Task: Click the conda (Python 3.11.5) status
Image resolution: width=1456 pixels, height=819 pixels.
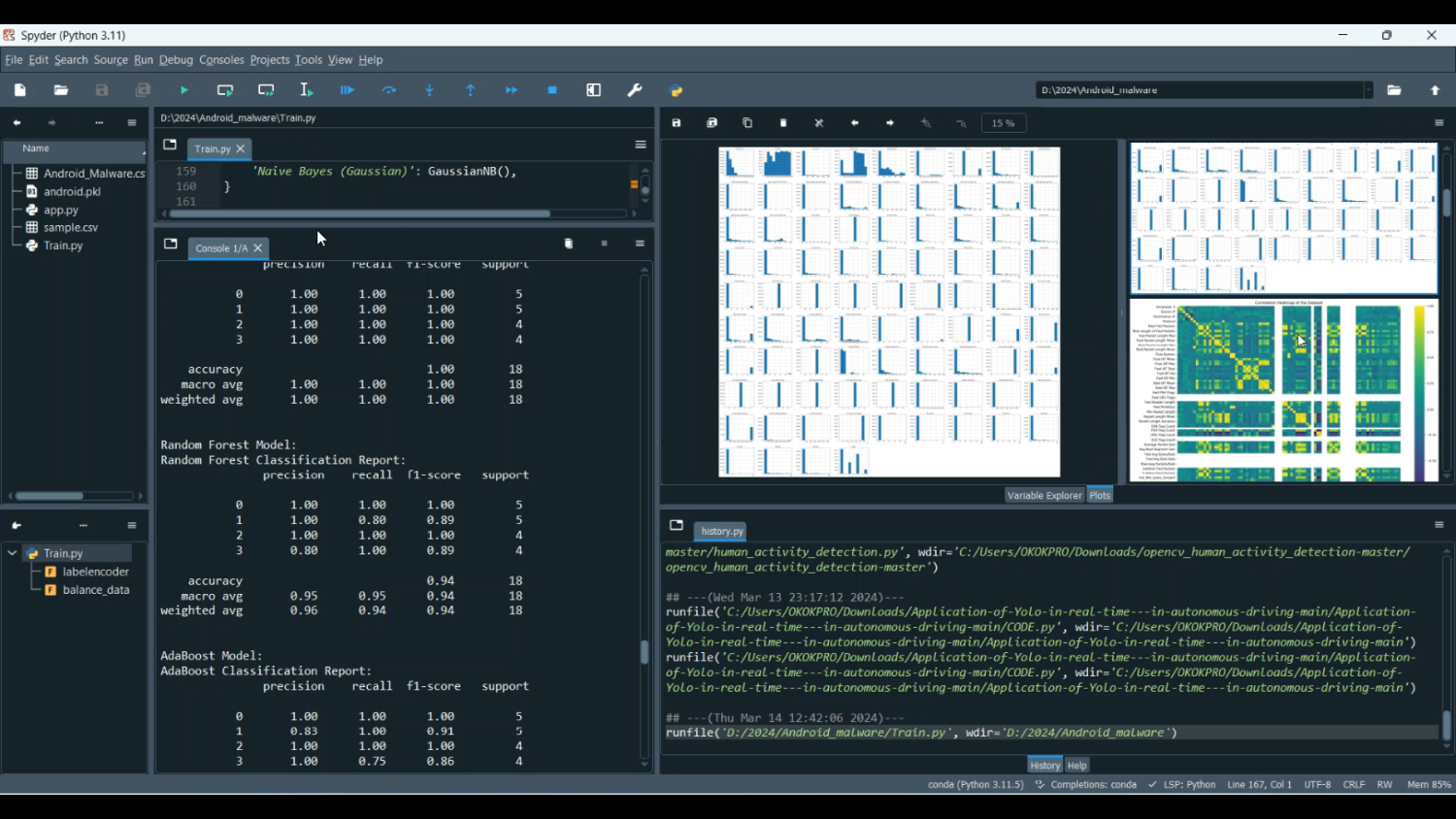Action: click(x=975, y=785)
